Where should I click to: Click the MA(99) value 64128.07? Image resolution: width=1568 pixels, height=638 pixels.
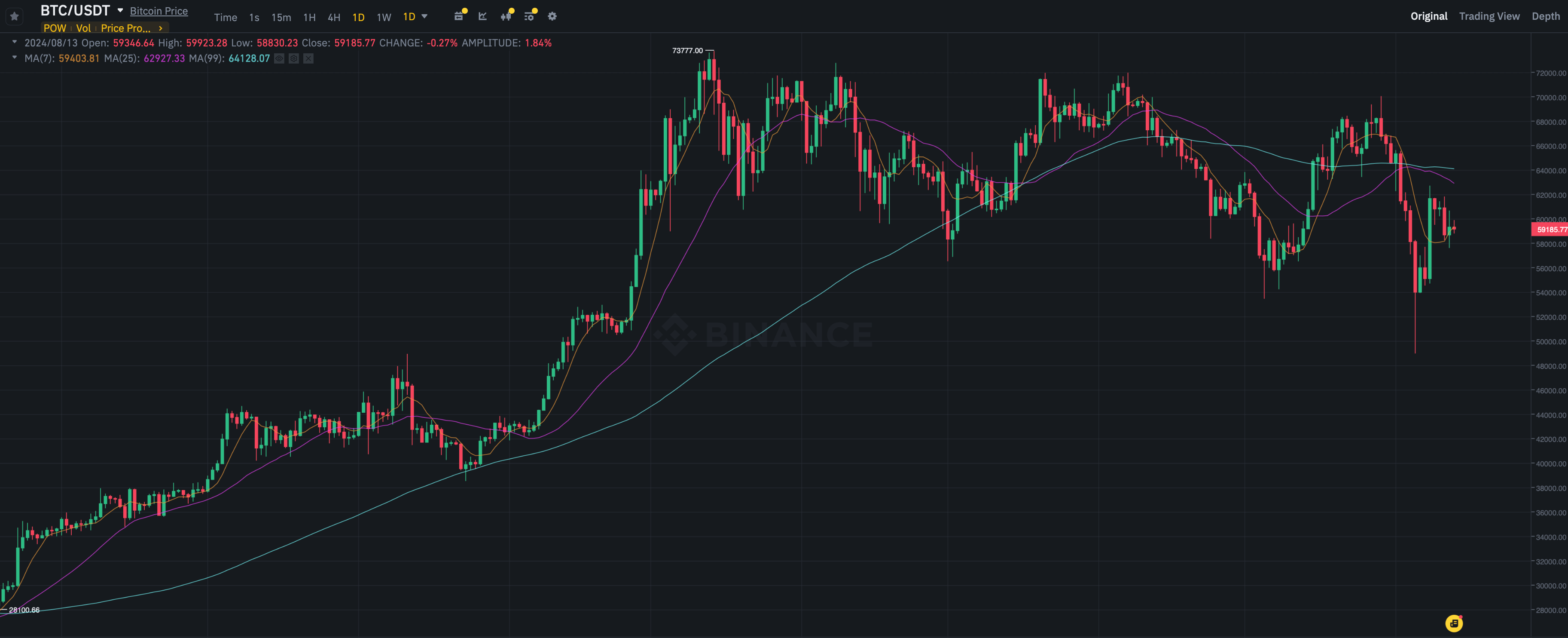tap(249, 58)
